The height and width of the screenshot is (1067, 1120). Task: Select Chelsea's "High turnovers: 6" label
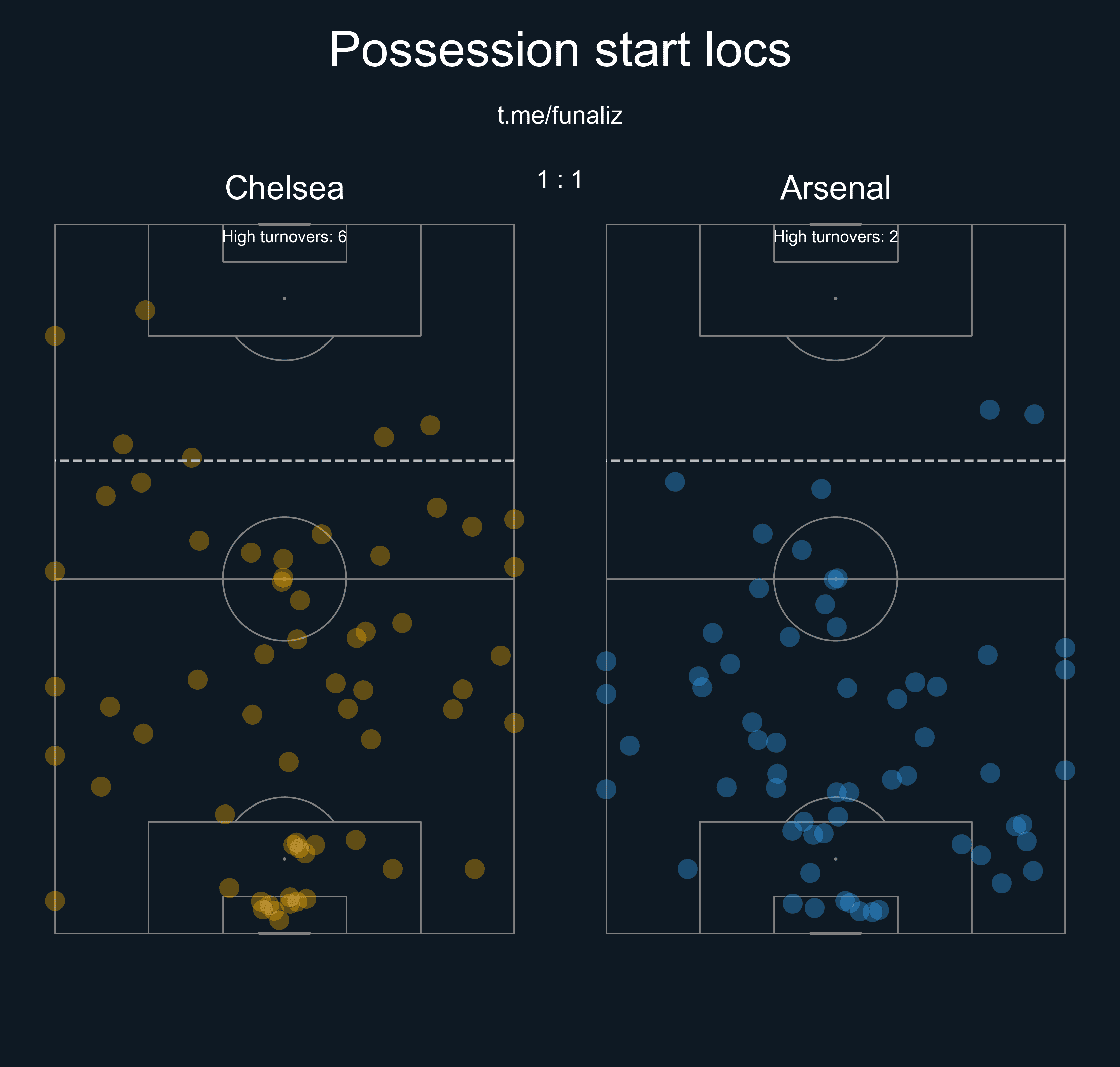coord(284,237)
